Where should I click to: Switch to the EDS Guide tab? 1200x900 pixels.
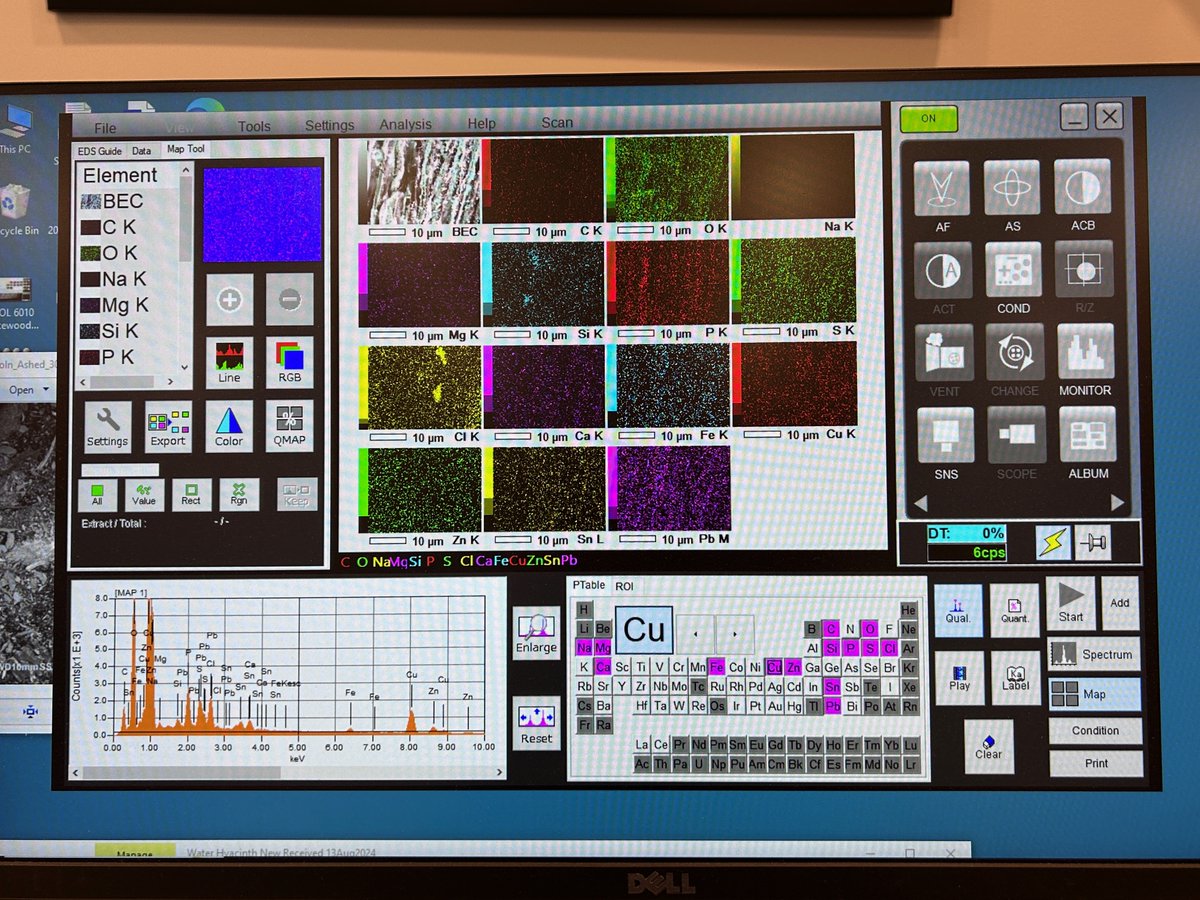[100, 151]
